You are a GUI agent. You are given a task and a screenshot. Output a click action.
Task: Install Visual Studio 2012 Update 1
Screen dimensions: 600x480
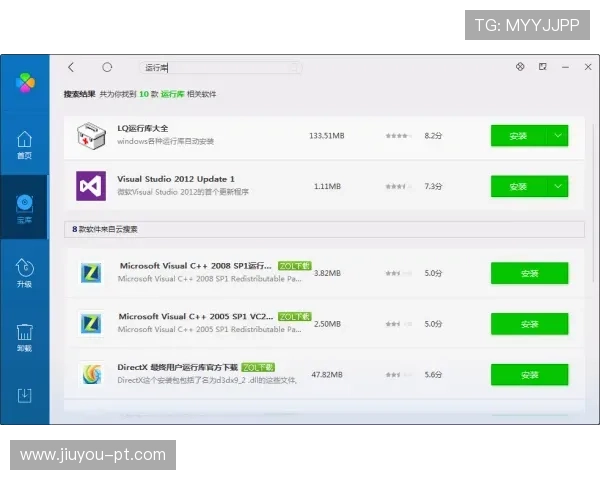coord(517,186)
